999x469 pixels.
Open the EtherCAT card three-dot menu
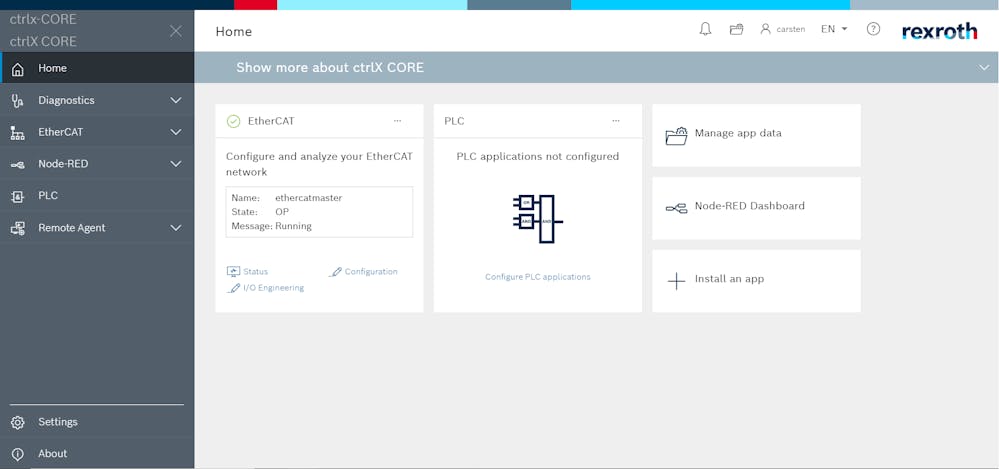[x=398, y=120]
